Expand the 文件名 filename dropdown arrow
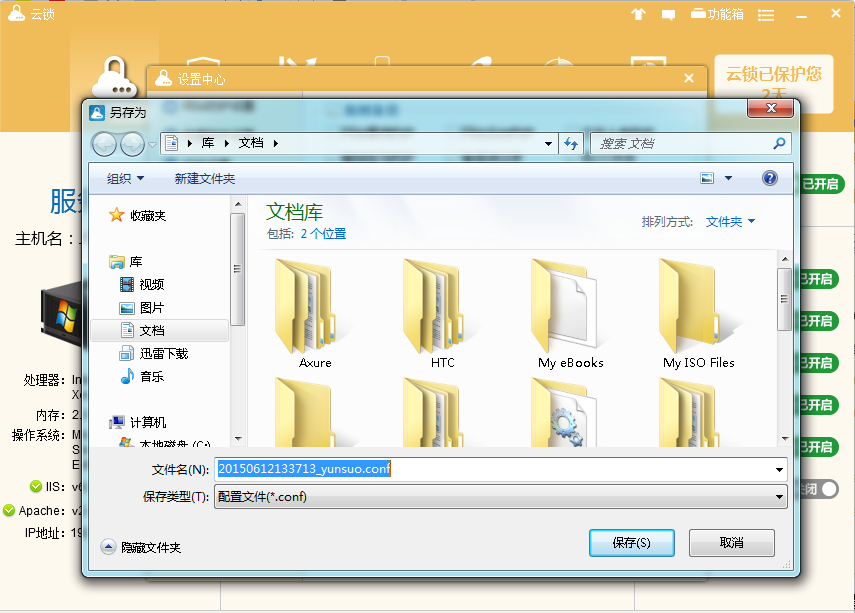 778,468
